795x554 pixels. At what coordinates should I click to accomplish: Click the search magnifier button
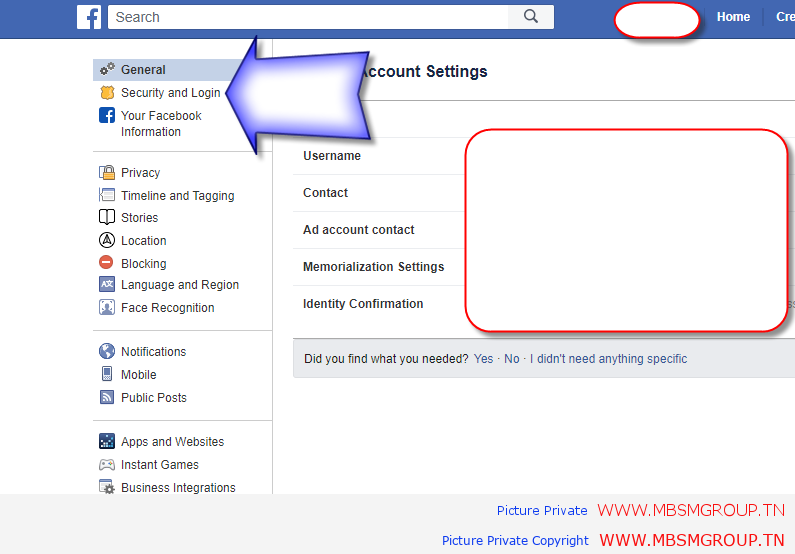[x=530, y=17]
